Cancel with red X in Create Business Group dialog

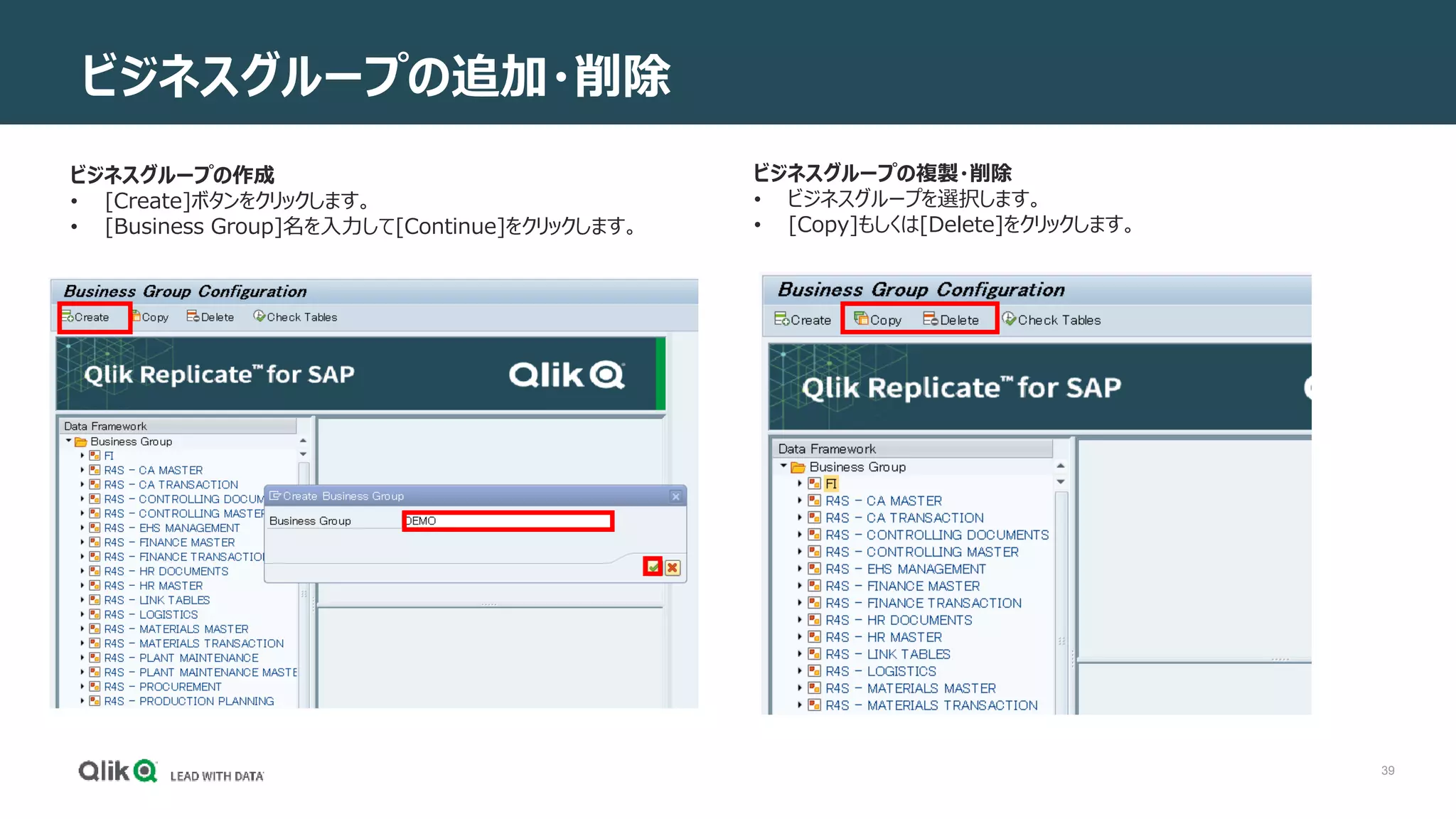(673, 567)
